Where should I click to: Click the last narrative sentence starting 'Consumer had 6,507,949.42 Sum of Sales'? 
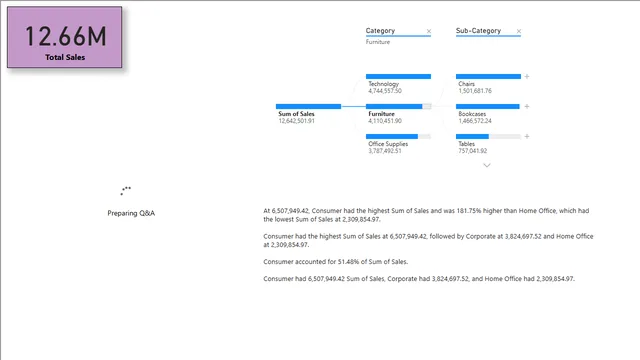point(419,279)
